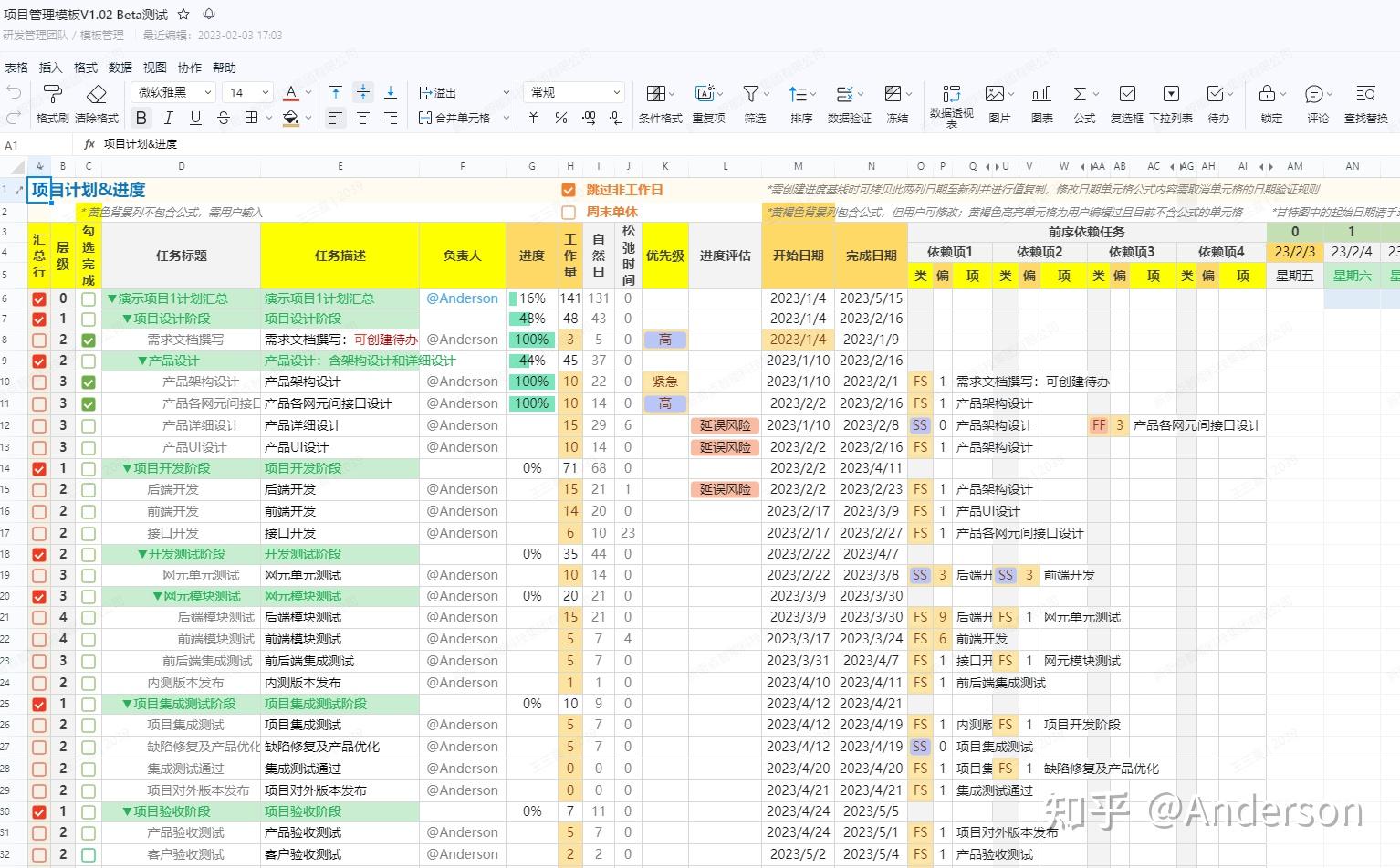The width and height of the screenshot is (1400, 868).
Task: Open the 数据 menu
Action: pyautogui.click(x=120, y=67)
